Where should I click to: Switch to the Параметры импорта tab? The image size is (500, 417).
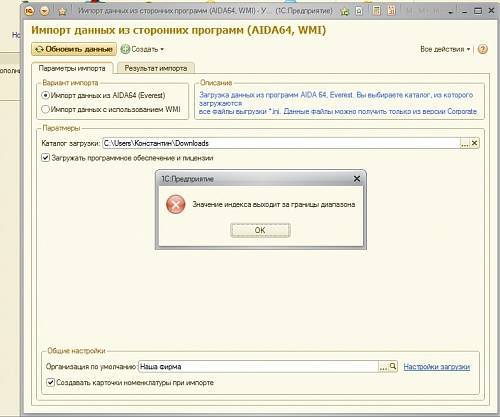pyautogui.click(x=72, y=68)
